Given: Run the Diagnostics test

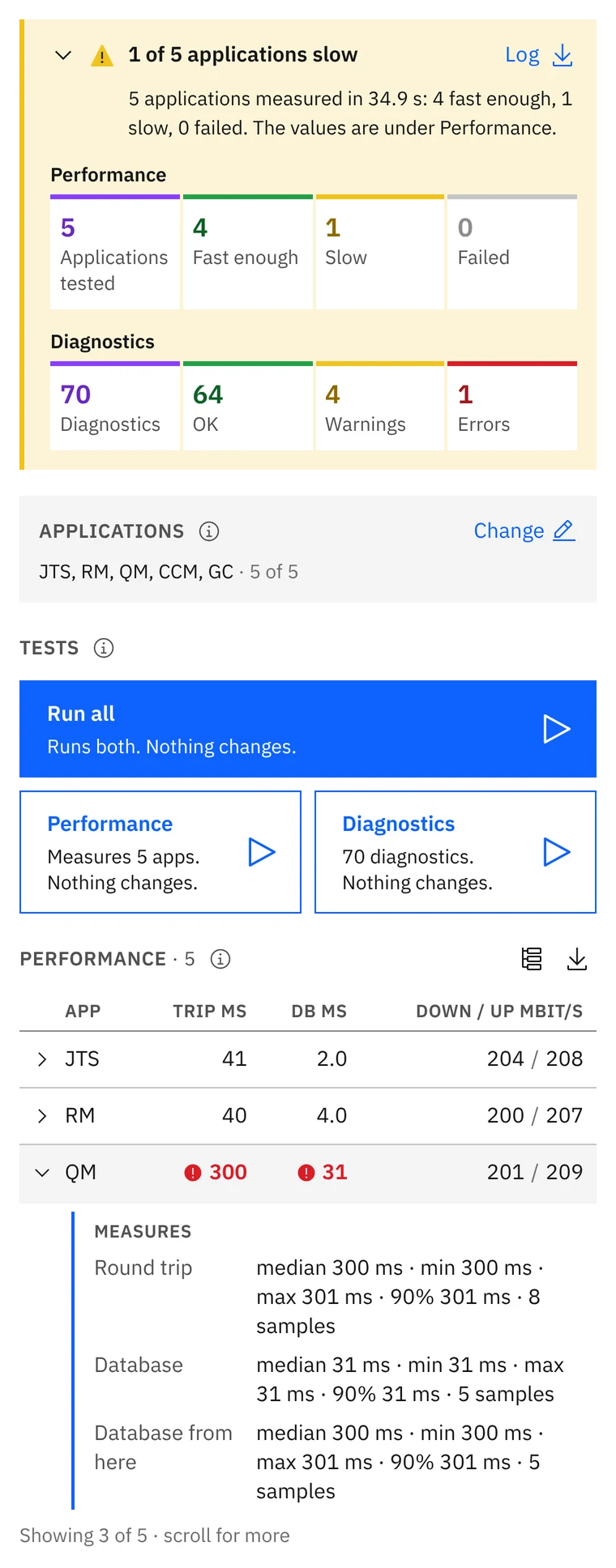Looking at the screenshot, I should (x=456, y=852).
